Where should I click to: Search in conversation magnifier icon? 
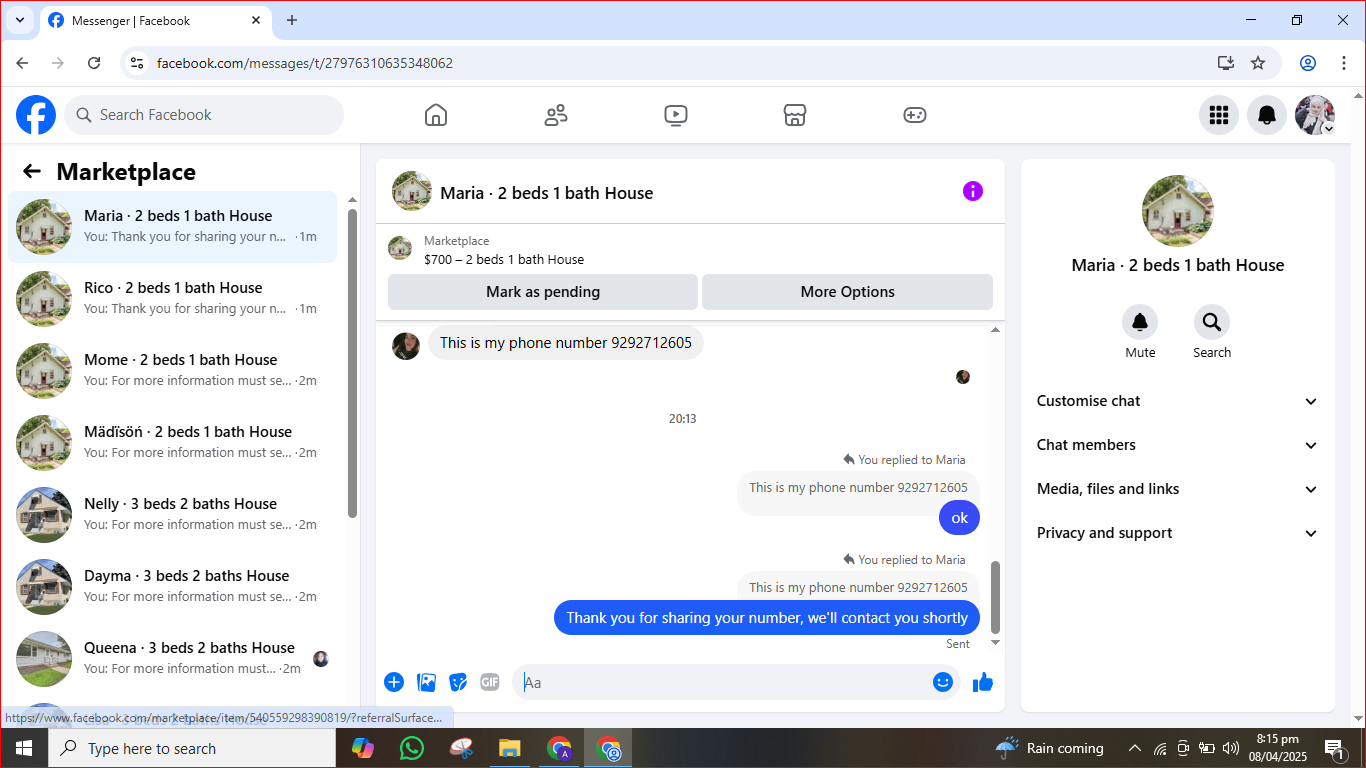coord(1212,322)
